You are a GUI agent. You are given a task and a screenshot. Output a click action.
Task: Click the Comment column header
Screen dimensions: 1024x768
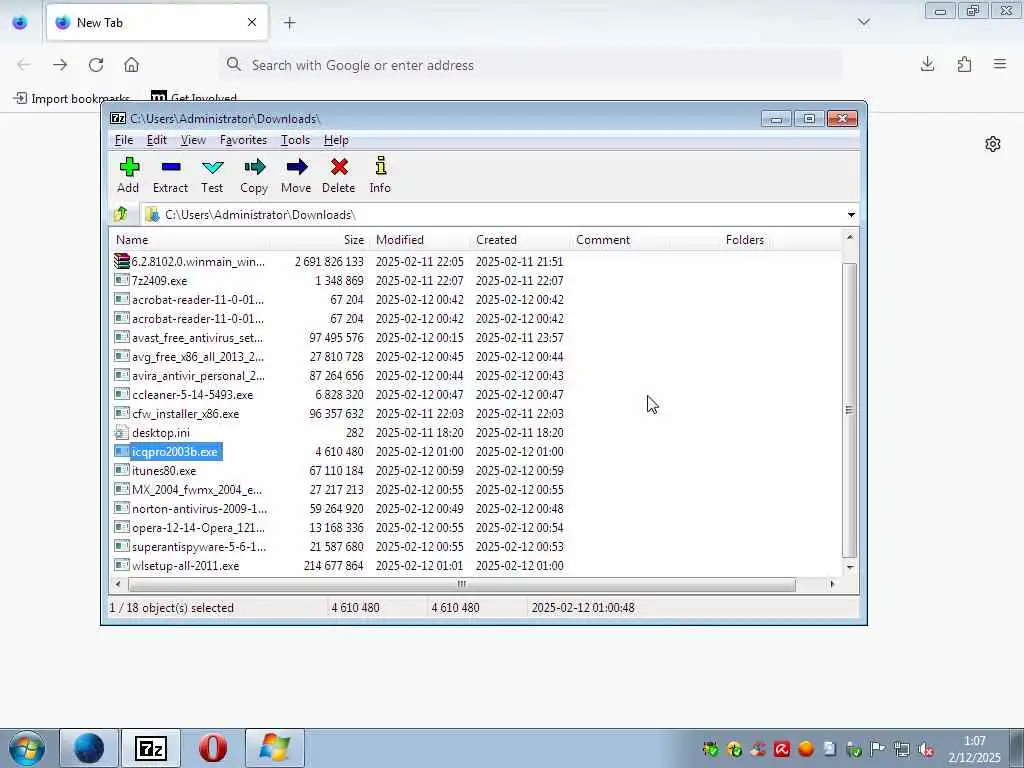pyautogui.click(x=620, y=240)
